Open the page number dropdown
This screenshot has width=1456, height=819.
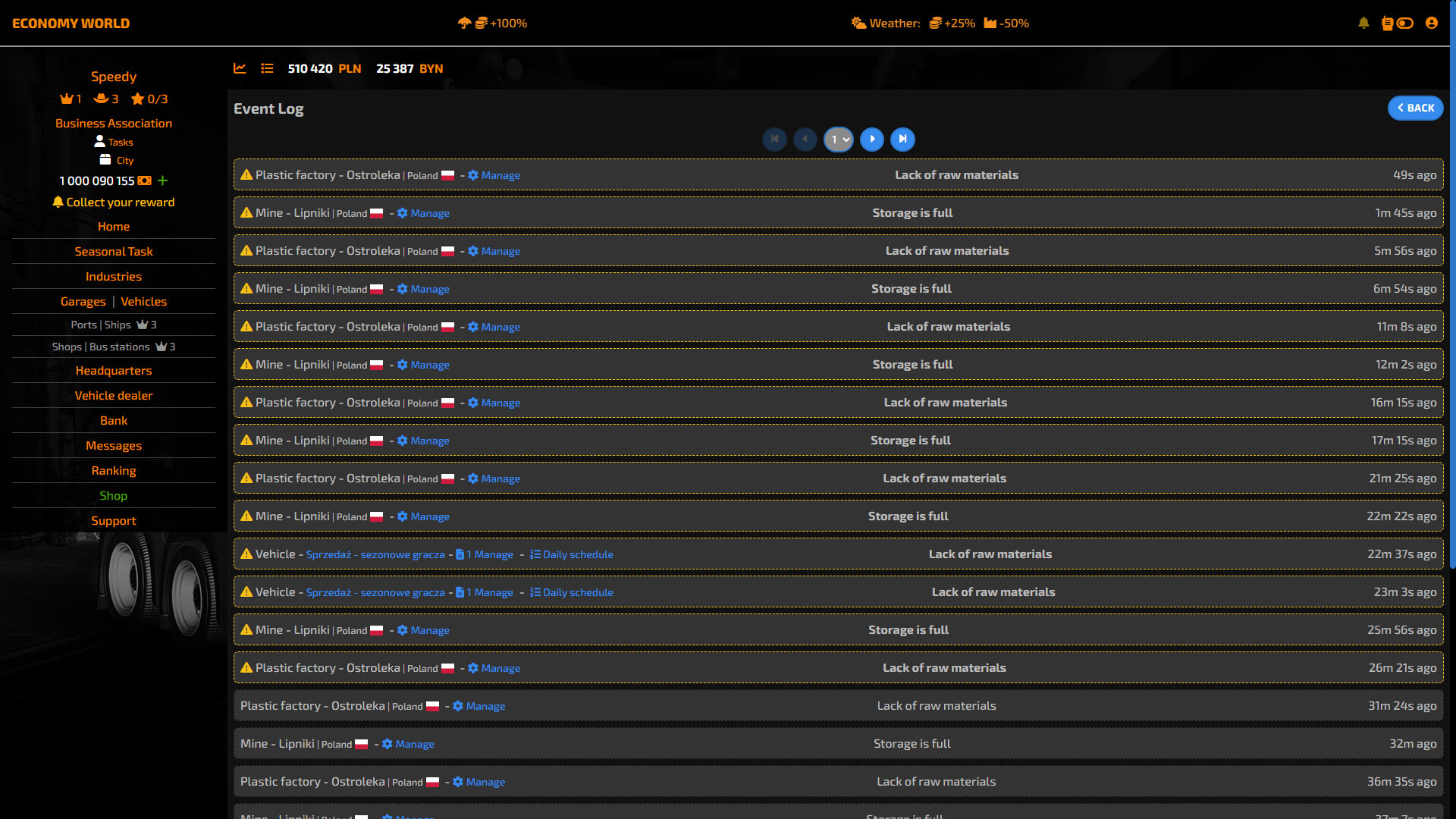click(x=839, y=139)
